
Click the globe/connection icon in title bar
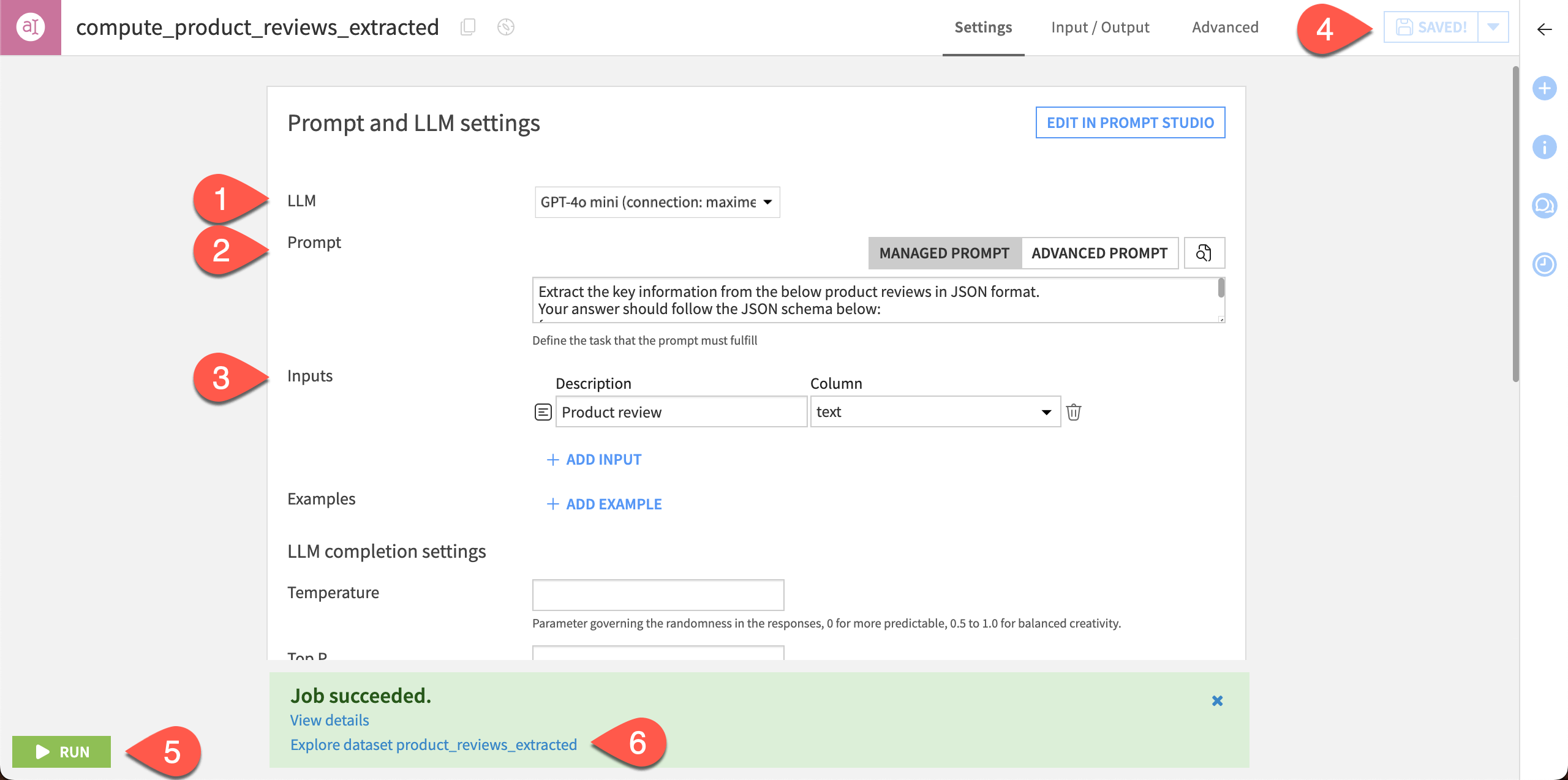(x=506, y=27)
